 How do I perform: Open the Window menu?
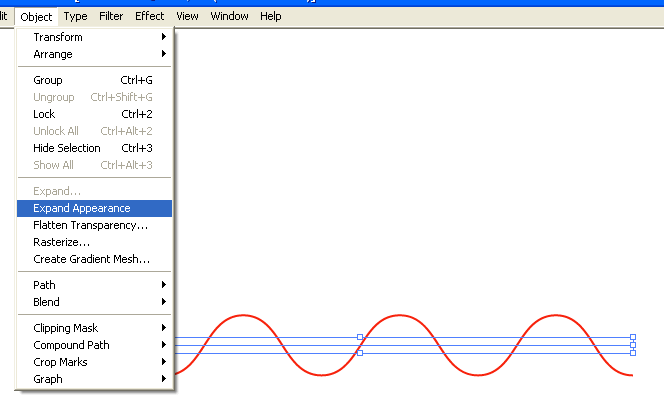[x=229, y=16]
